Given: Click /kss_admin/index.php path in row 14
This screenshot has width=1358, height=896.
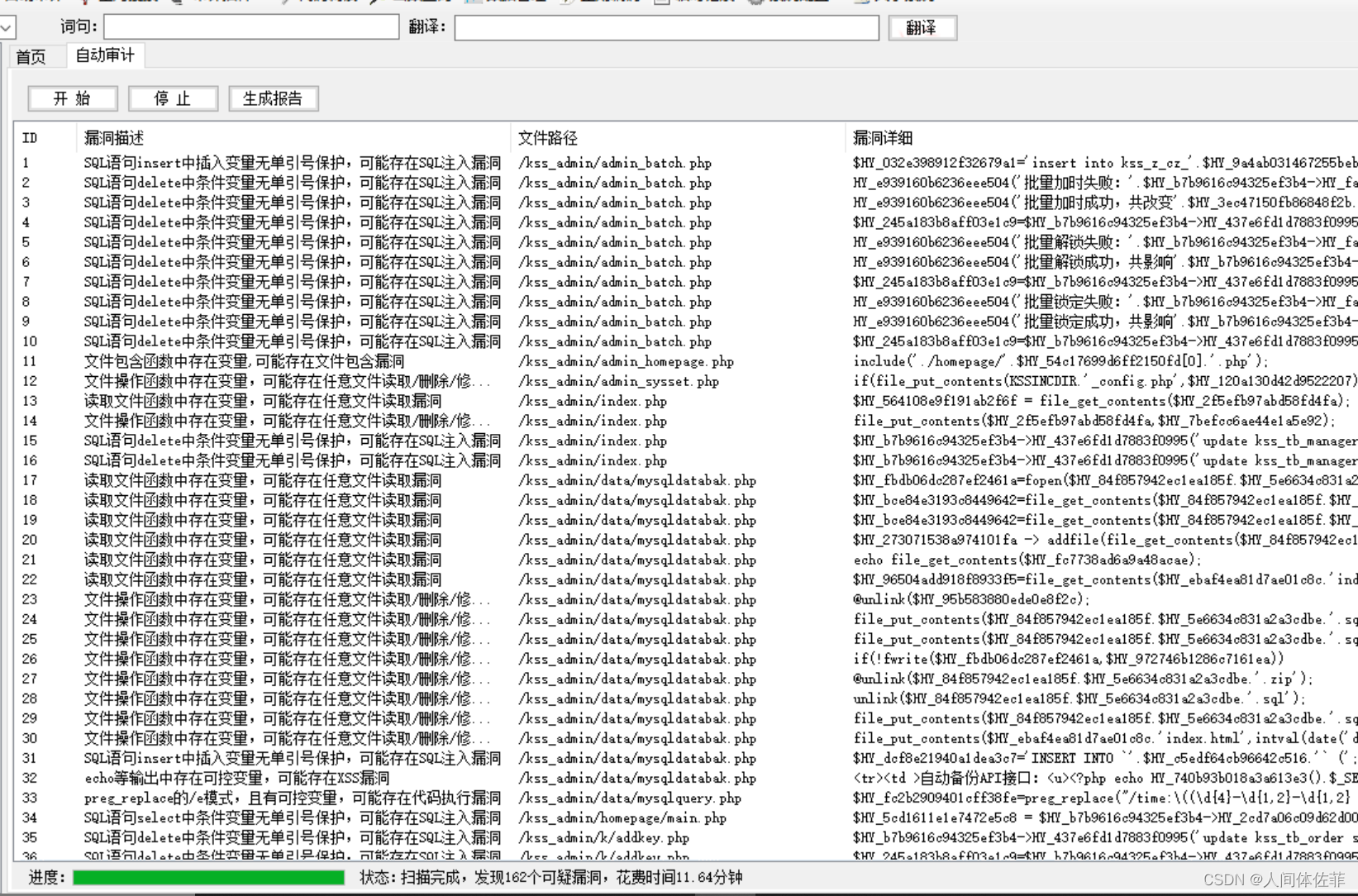Looking at the screenshot, I should pos(593,421).
